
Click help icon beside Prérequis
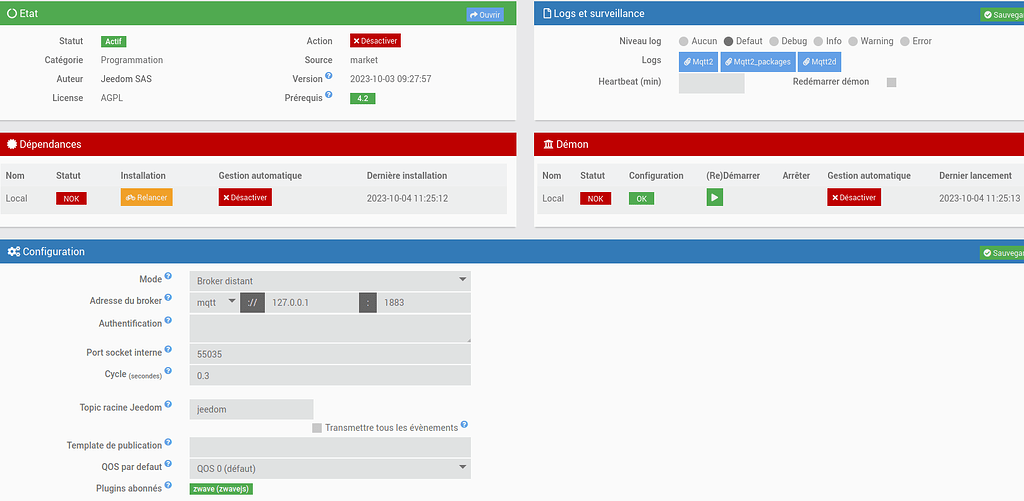click(x=328, y=95)
